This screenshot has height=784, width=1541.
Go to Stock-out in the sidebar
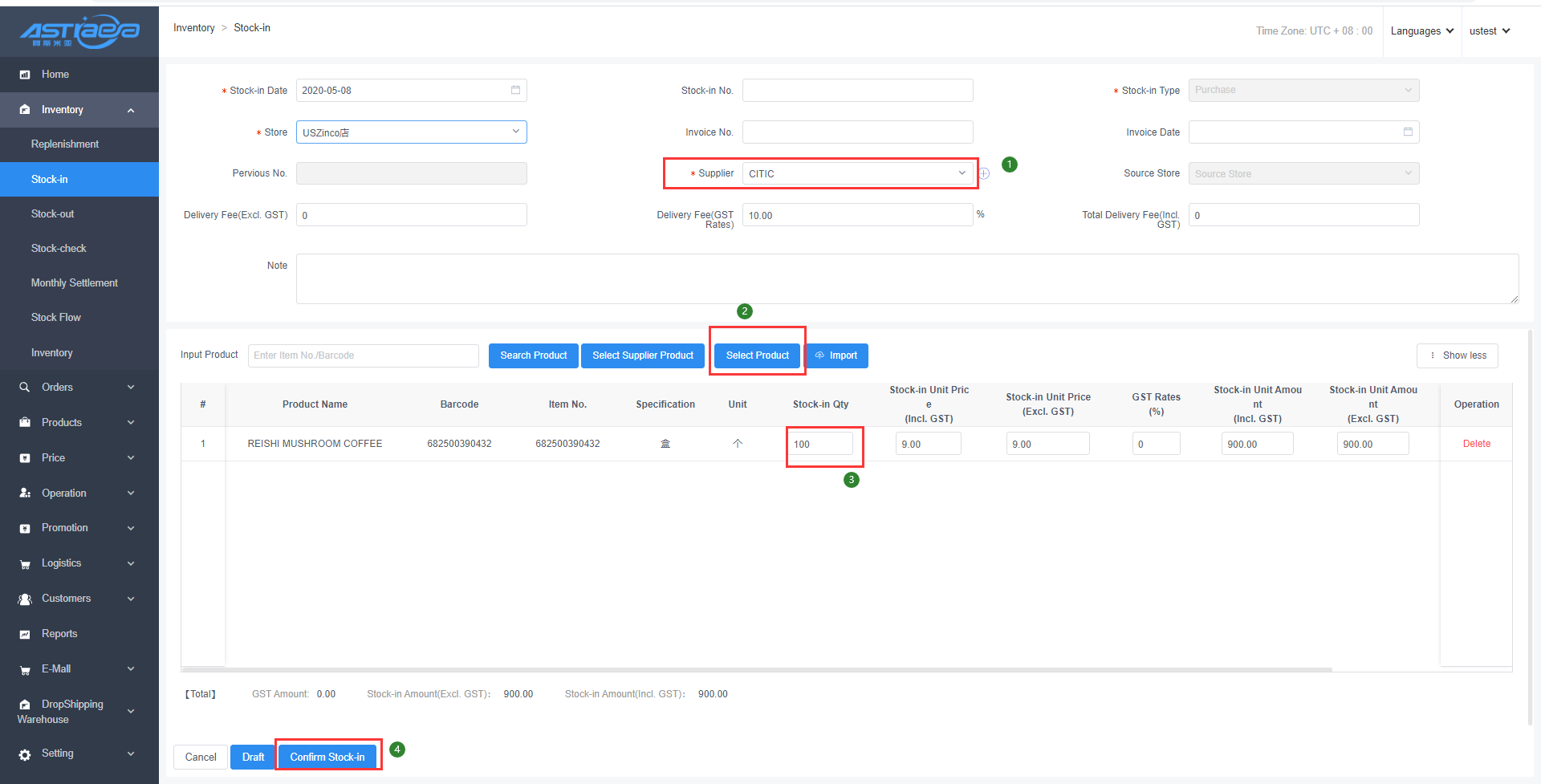point(53,214)
